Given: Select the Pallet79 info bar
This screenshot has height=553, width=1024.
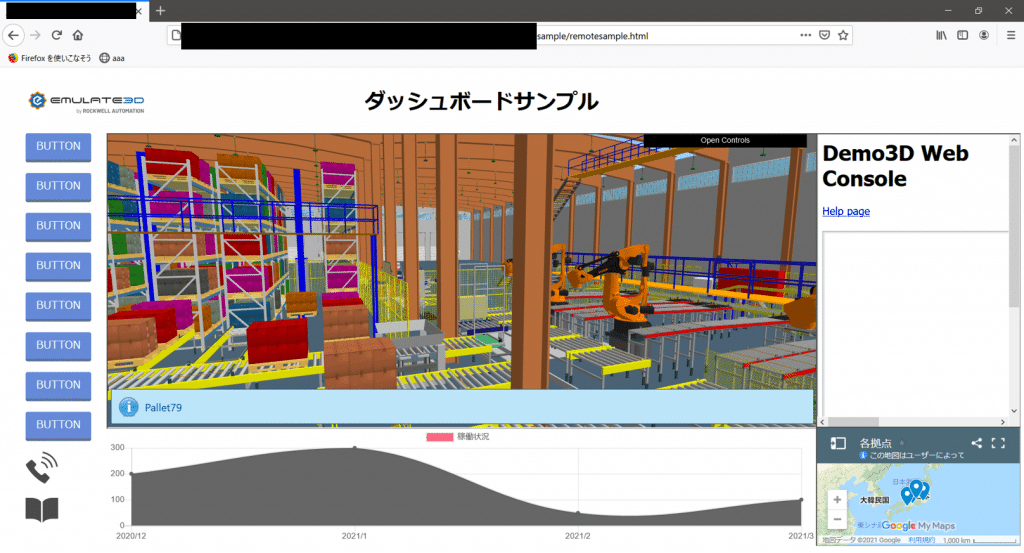Looking at the screenshot, I should 462,407.
